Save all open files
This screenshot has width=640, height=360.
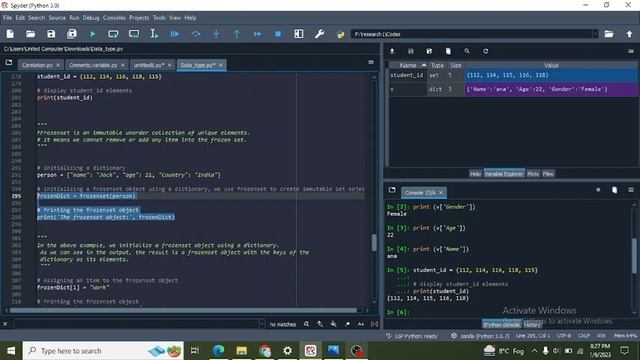pos(72,34)
